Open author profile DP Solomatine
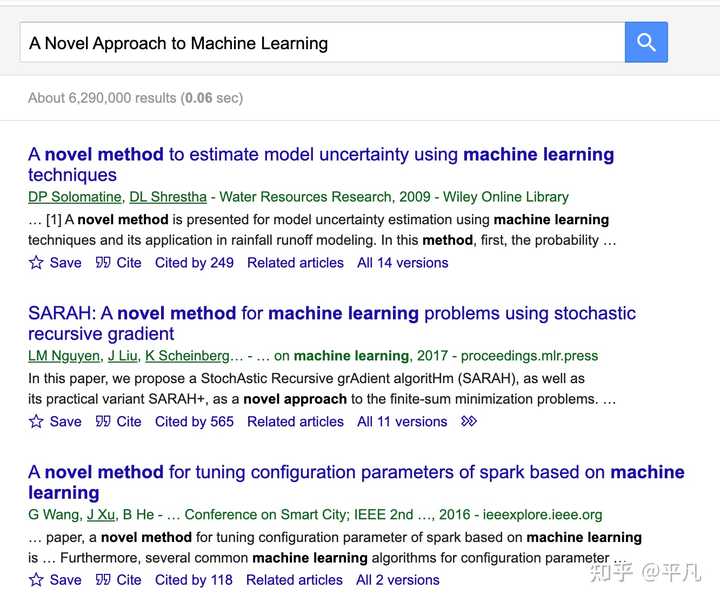 point(75,197)
